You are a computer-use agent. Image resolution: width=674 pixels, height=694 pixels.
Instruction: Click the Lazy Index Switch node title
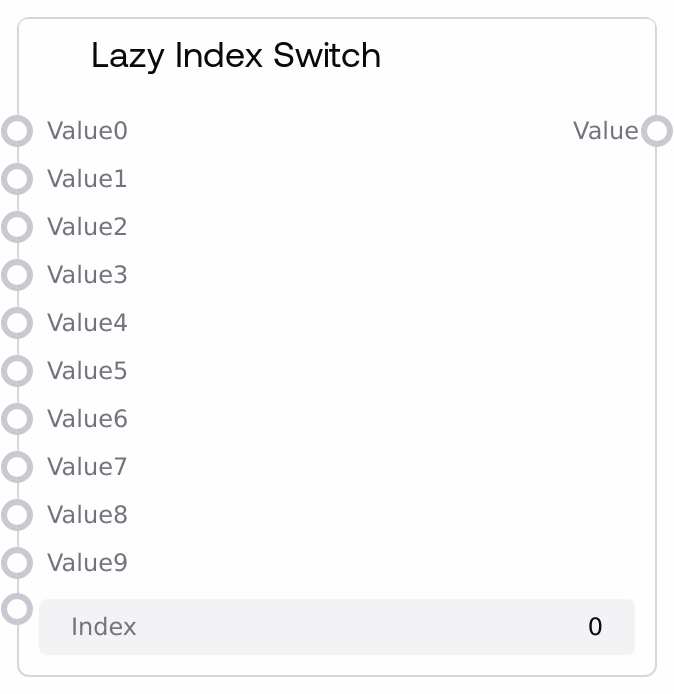236,55
